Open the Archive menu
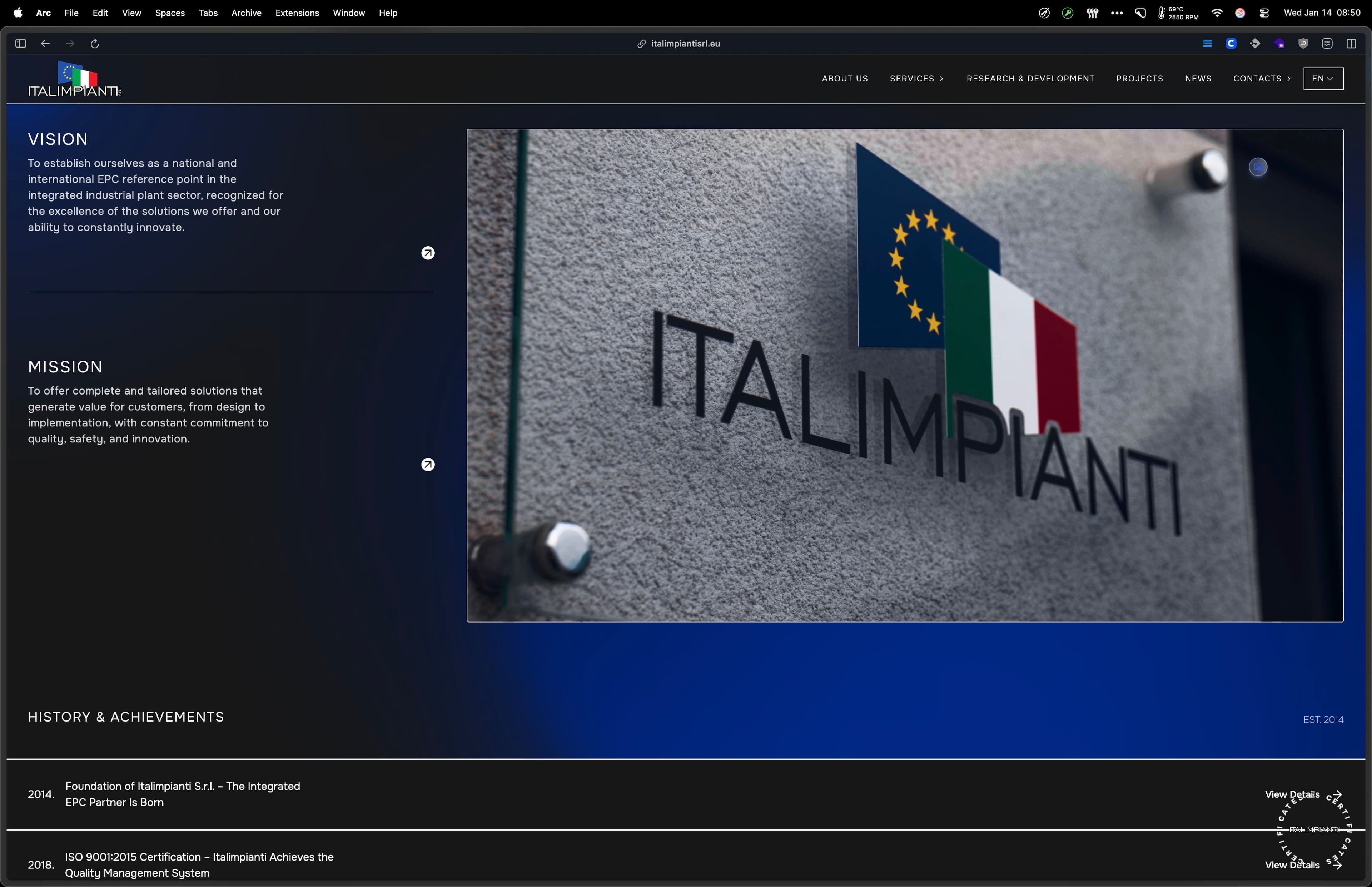 click(x=247, y=13)
